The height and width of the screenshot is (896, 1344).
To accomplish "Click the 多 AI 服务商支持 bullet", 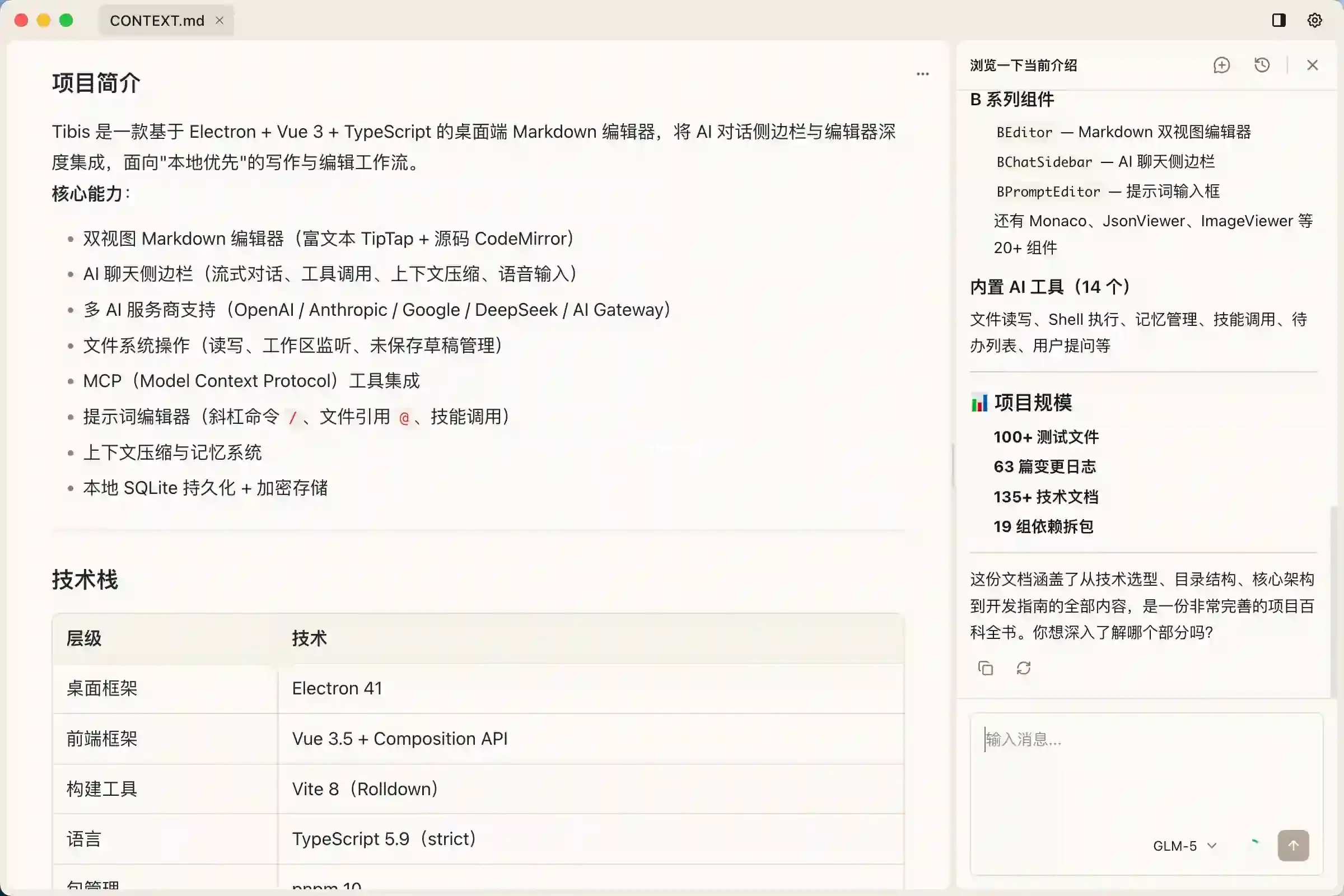I will click(x=377, y=310).
